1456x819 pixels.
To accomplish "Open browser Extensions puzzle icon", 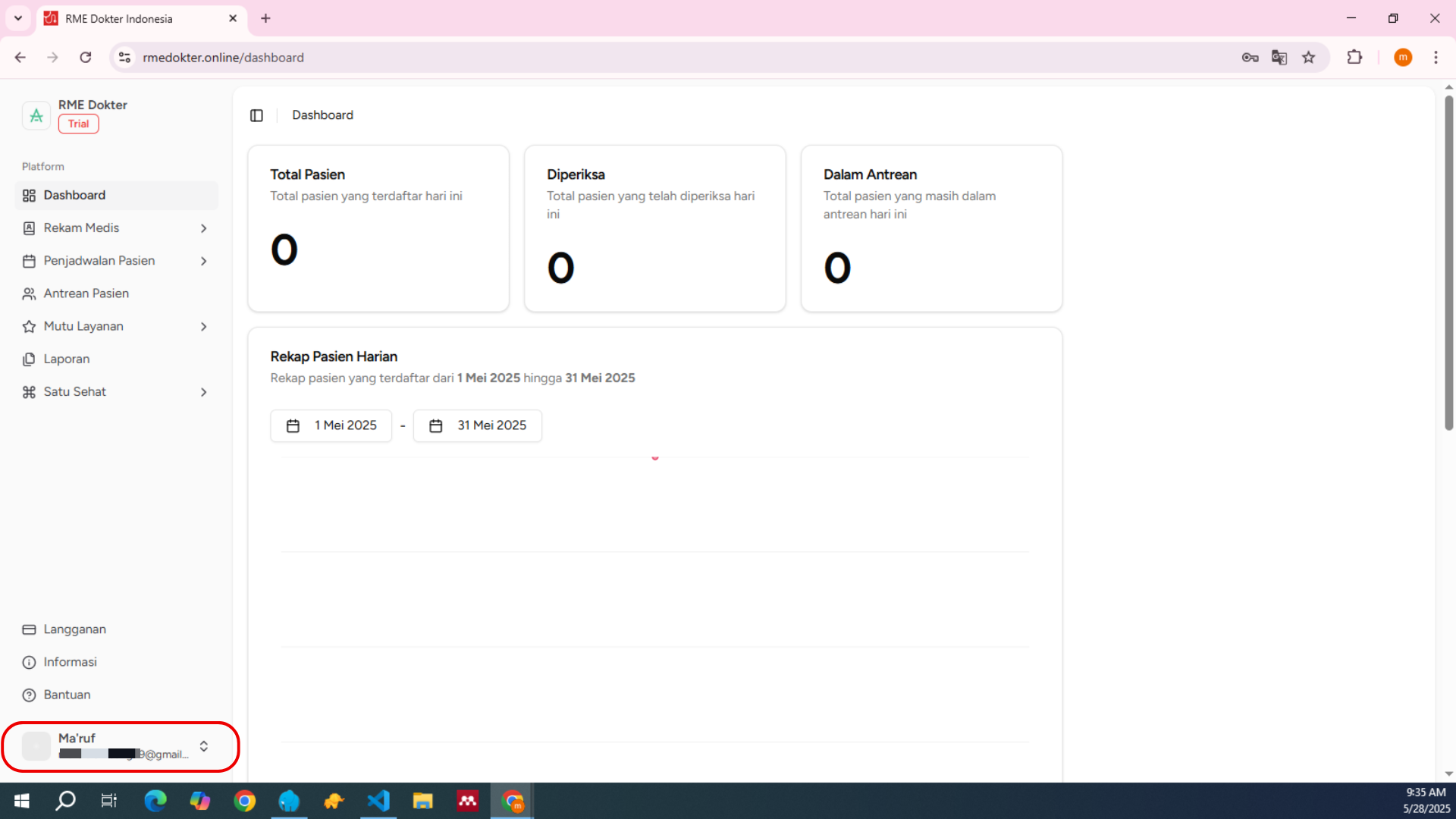I will (1354, 58).
